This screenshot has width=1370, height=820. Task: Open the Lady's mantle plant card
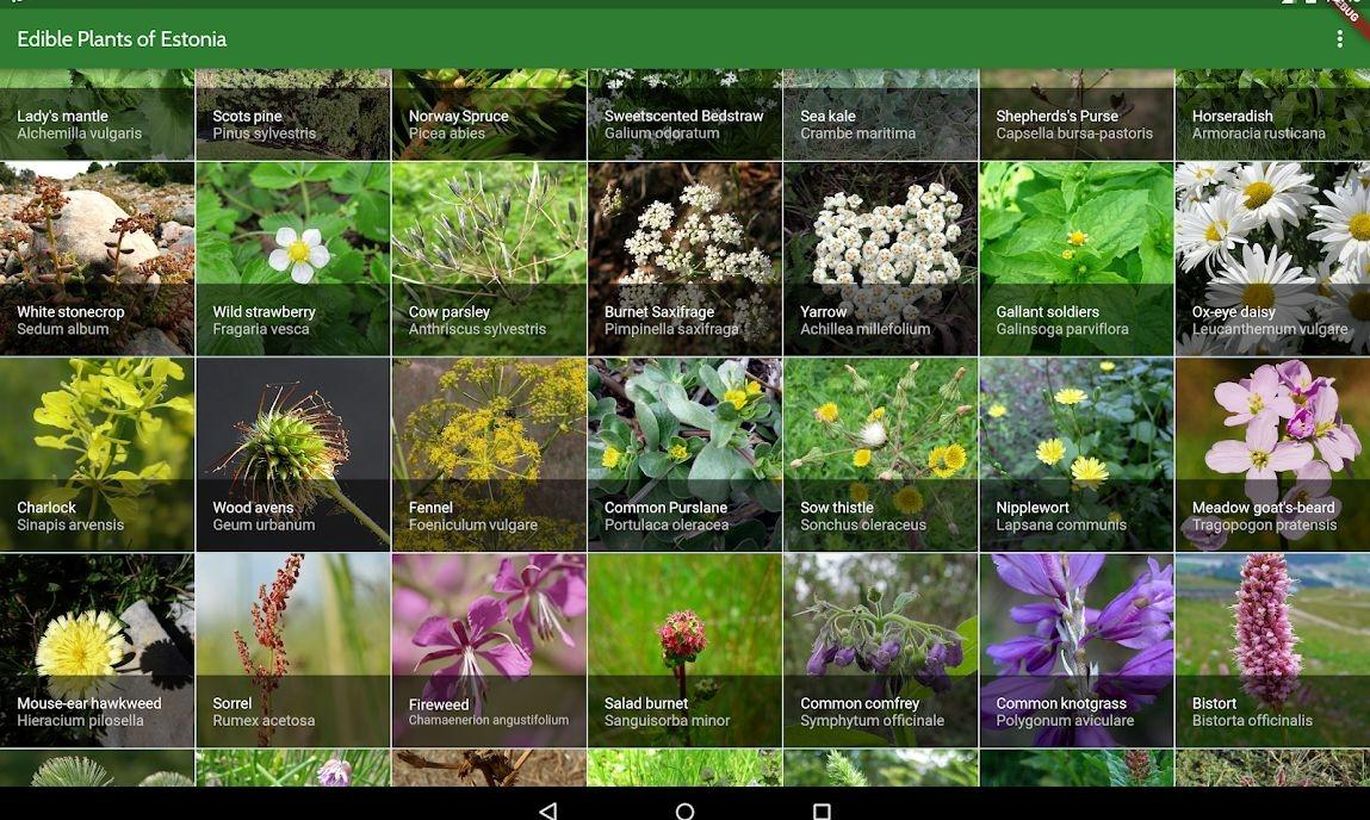point(97,114)
